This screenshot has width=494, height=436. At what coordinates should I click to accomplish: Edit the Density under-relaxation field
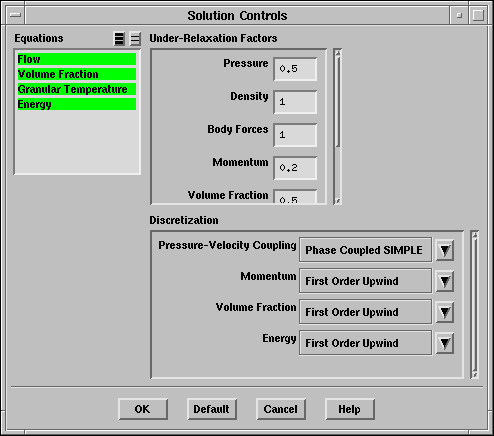pyautogui.click(x=295, y=102)
